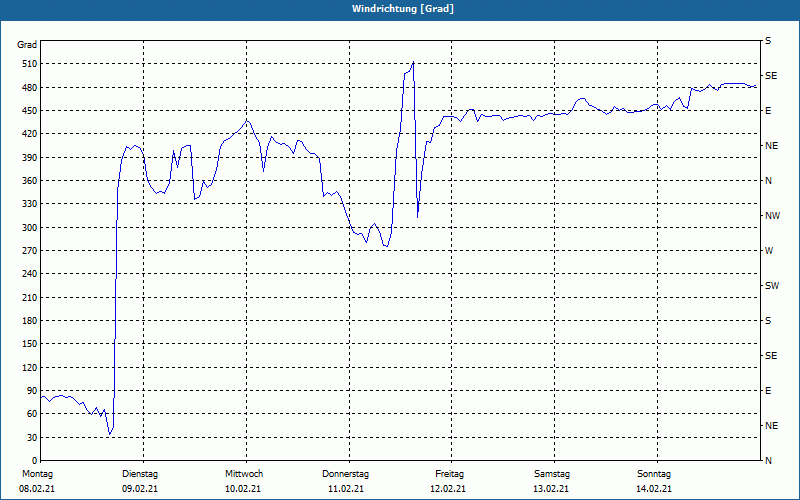This screenshot has height=500, width=800.
Task: Click the 'Sonntag' weekday label
Action: (654, 474)
